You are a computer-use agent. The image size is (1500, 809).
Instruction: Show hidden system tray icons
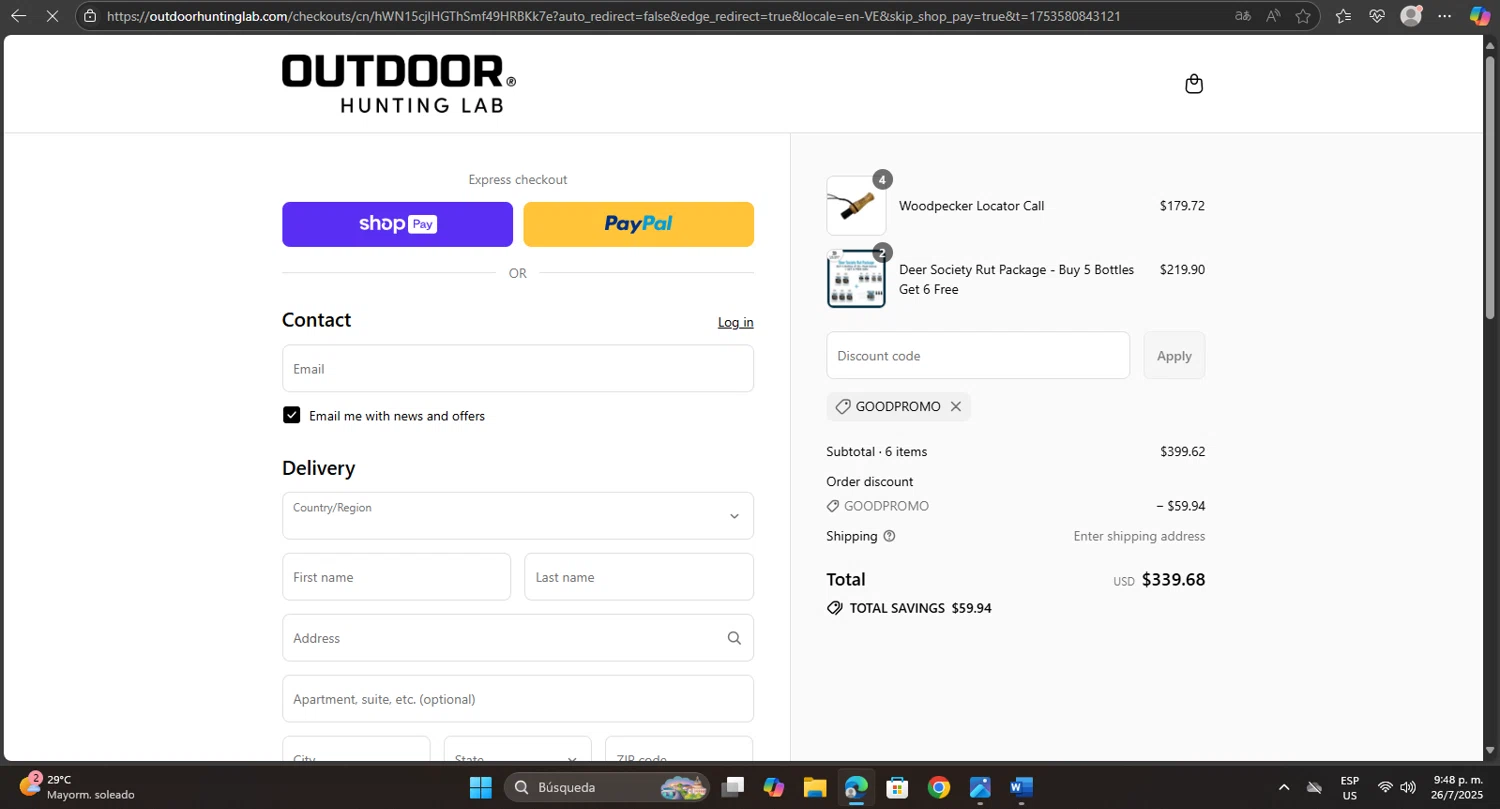[x=1284, y=788]
